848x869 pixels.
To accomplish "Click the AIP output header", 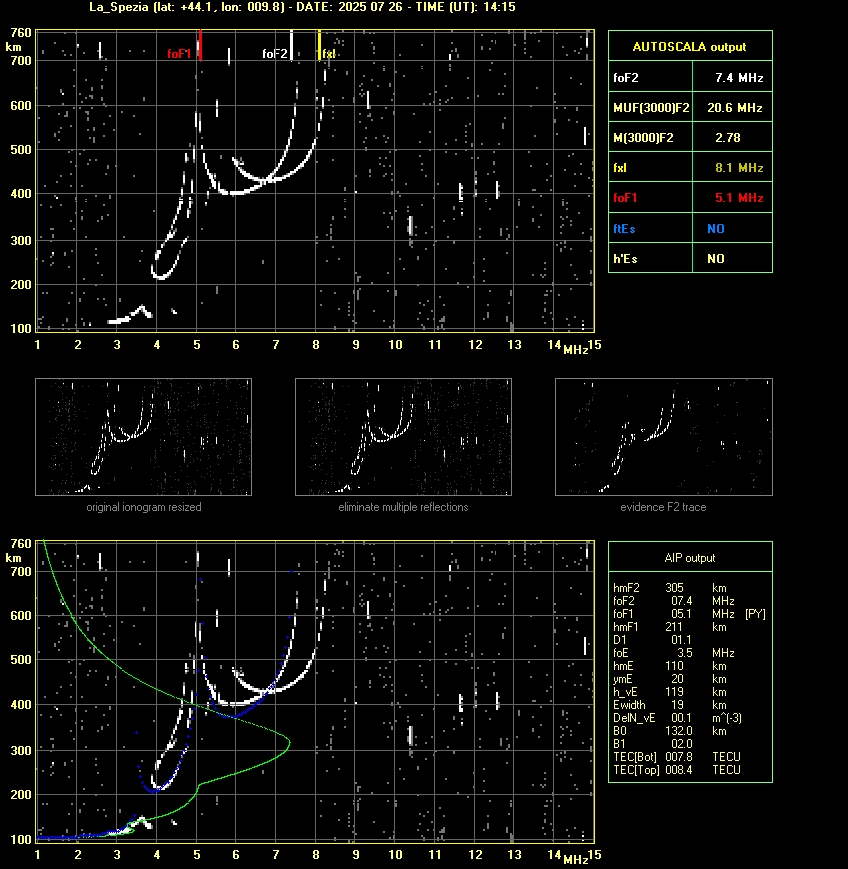I will [x=689, y=558].
